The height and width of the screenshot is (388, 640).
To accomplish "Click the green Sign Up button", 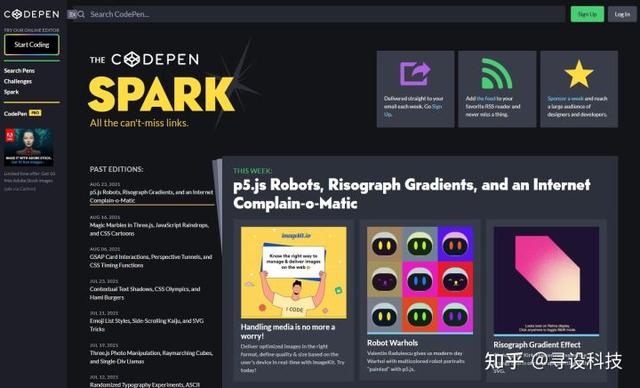I will click(x=587, y=14).
